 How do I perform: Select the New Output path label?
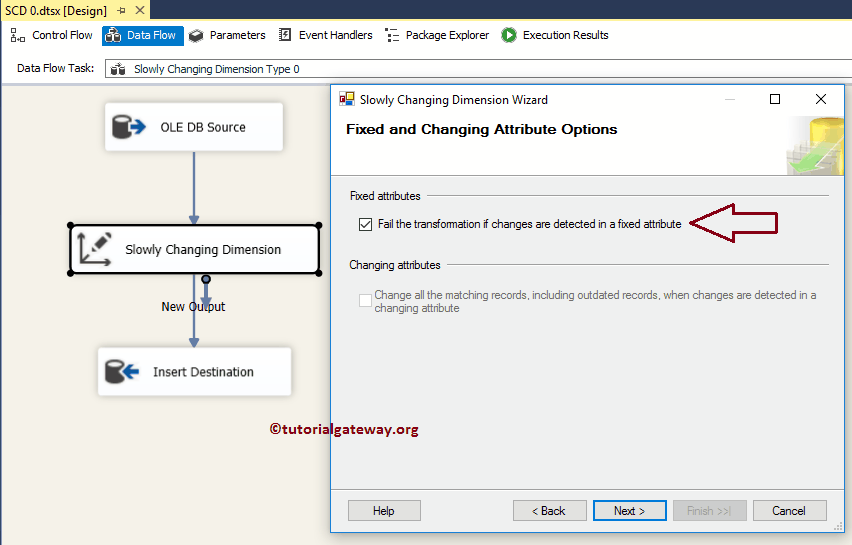[x=193, y=306]
